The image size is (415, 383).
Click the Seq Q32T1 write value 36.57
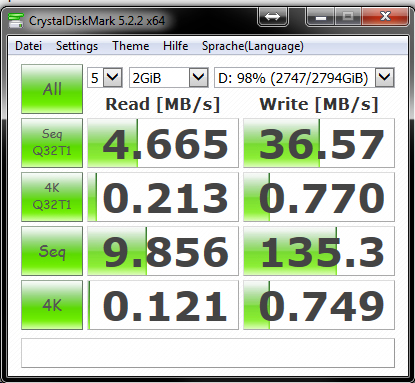click(319, 143)
